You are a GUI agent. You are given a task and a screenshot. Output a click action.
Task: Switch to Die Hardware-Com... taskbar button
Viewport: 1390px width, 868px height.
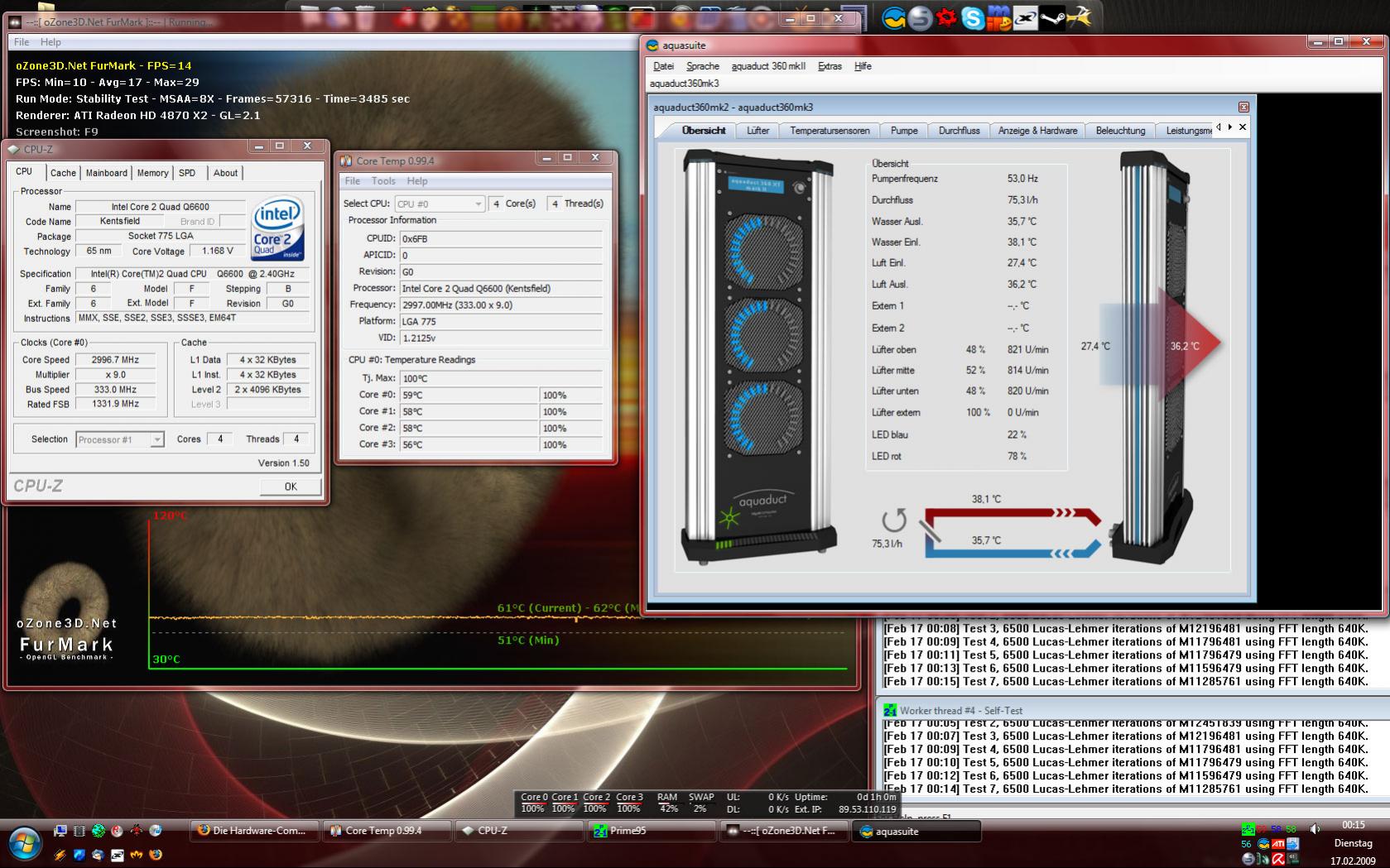click(255, 831)
